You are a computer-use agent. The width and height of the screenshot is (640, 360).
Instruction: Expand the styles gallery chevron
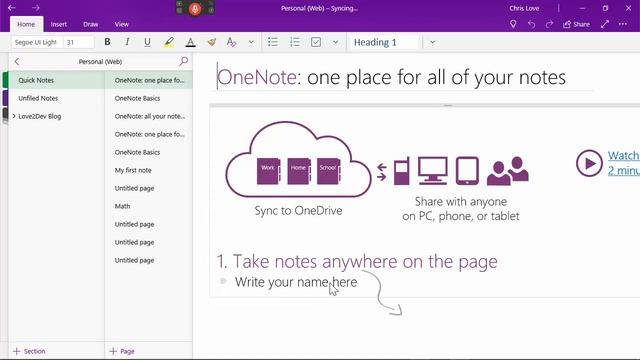(433, 42)
